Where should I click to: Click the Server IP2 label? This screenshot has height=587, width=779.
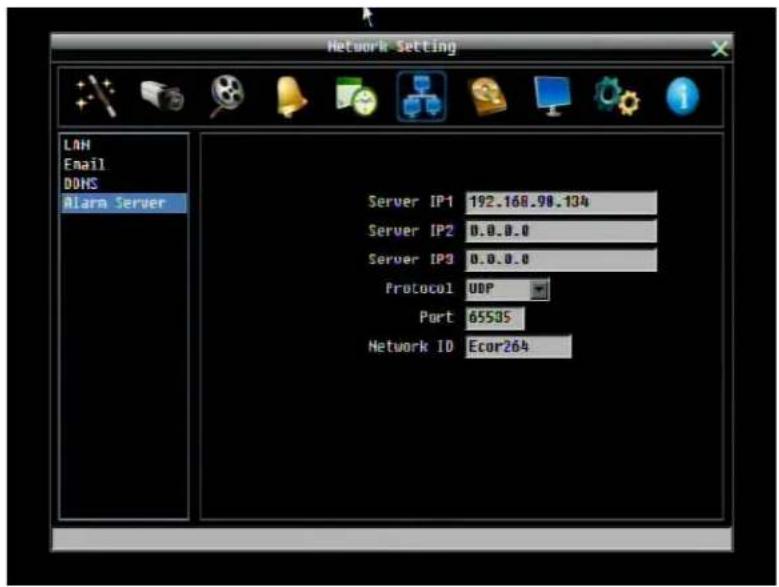(x=410, y=230)
